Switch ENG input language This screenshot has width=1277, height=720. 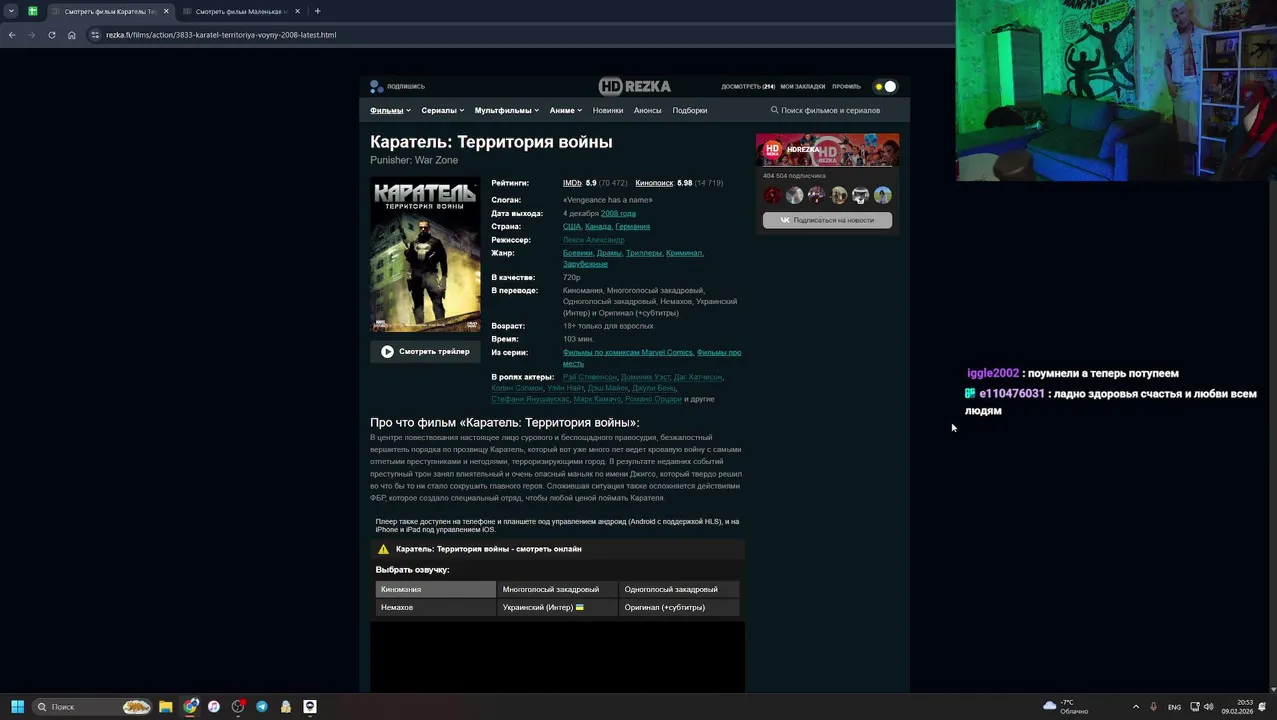[x=1174, y=707]
